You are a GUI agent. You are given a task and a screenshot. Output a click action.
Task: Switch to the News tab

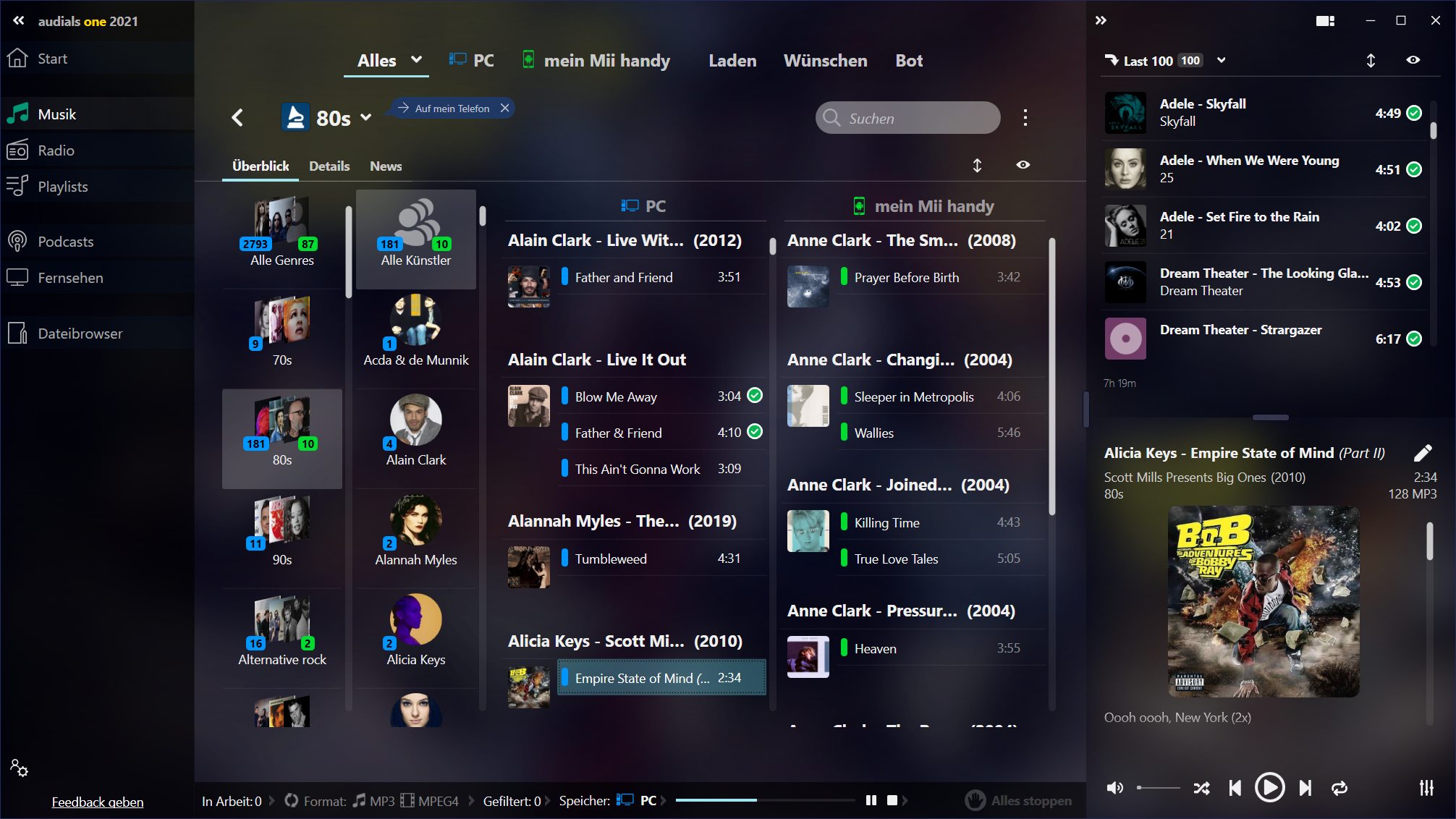coord(386,166)
